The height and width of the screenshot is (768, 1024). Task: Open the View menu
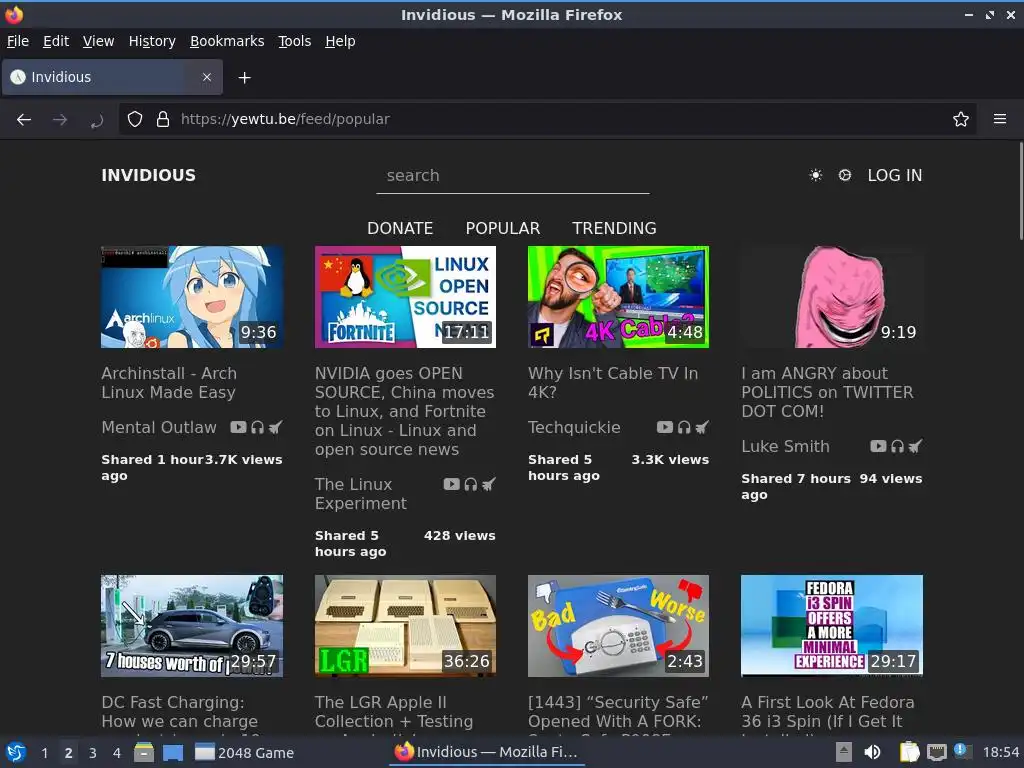point(99,41)
